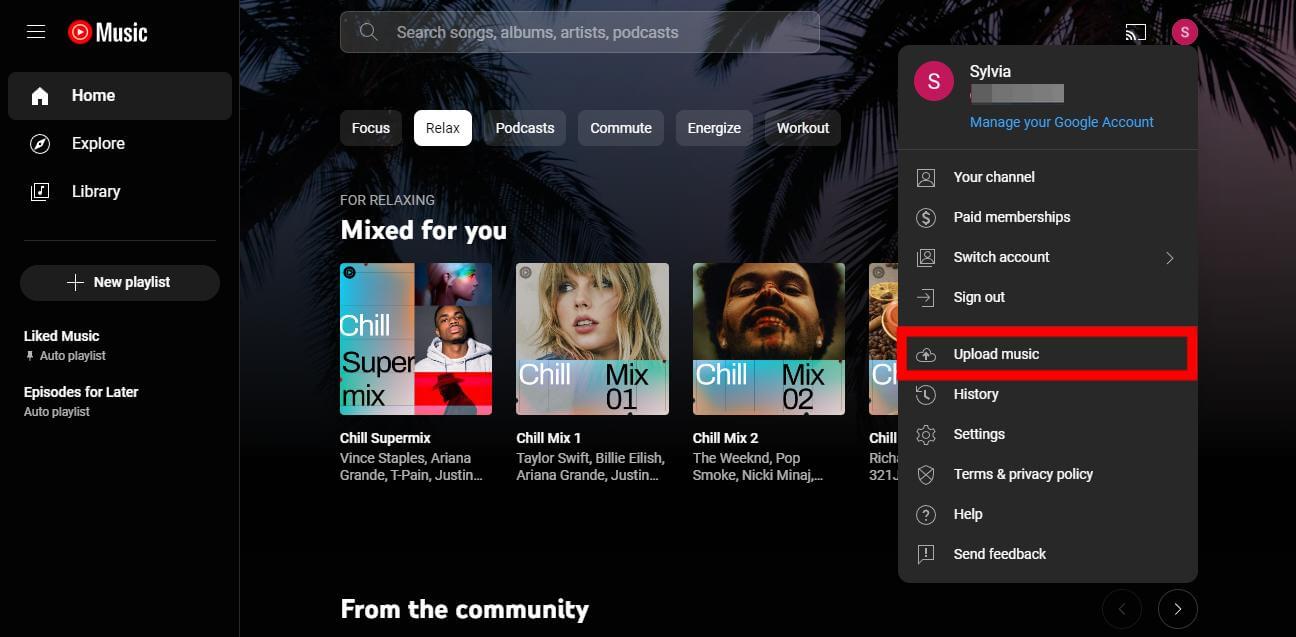Go to Library in sidebar
1296x637 pixels.
(x=120, y=192)
